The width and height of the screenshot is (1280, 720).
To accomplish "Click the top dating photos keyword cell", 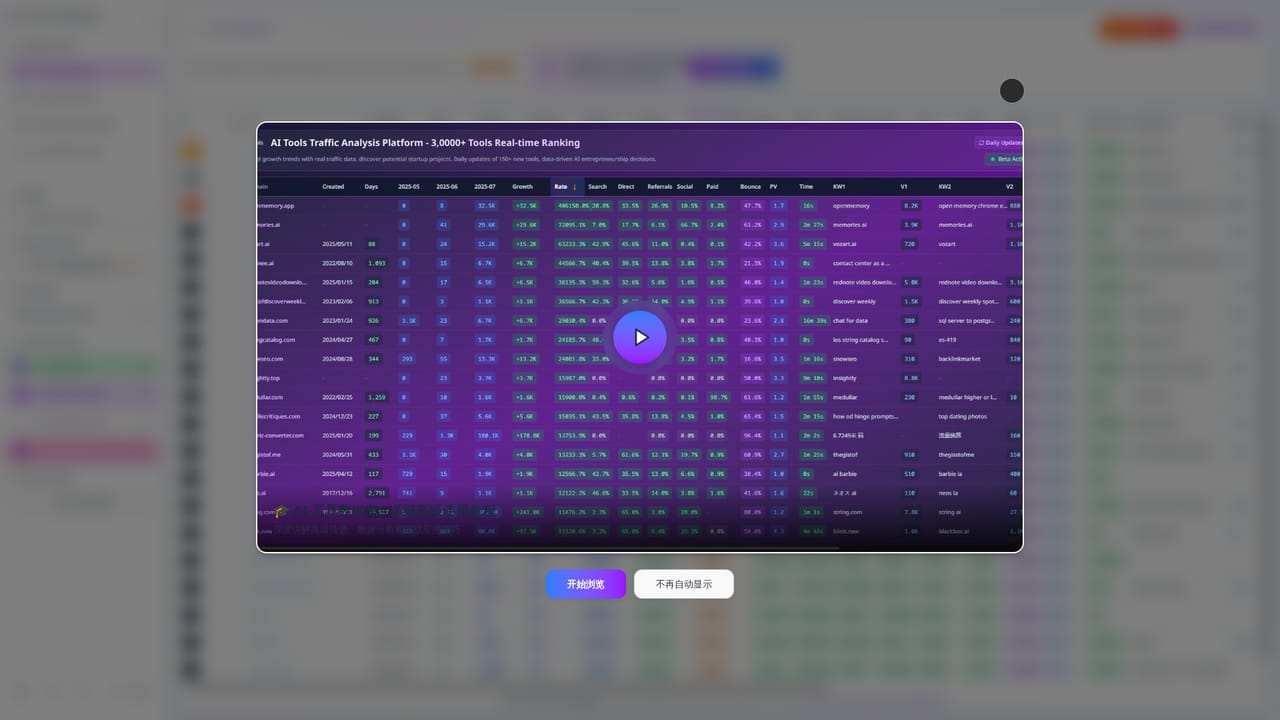I will tap(962, 416).
